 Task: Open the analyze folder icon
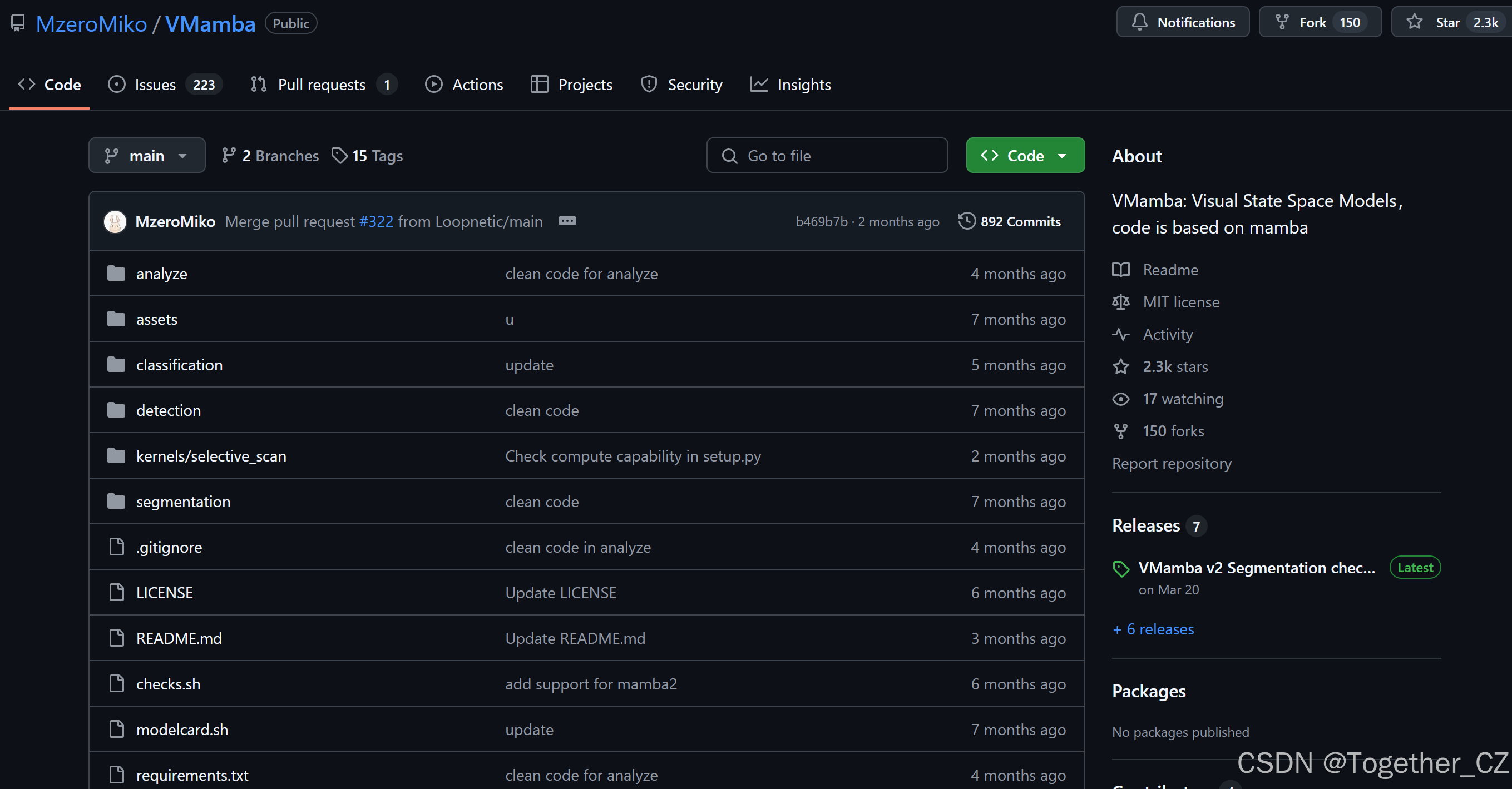point(116,274)
